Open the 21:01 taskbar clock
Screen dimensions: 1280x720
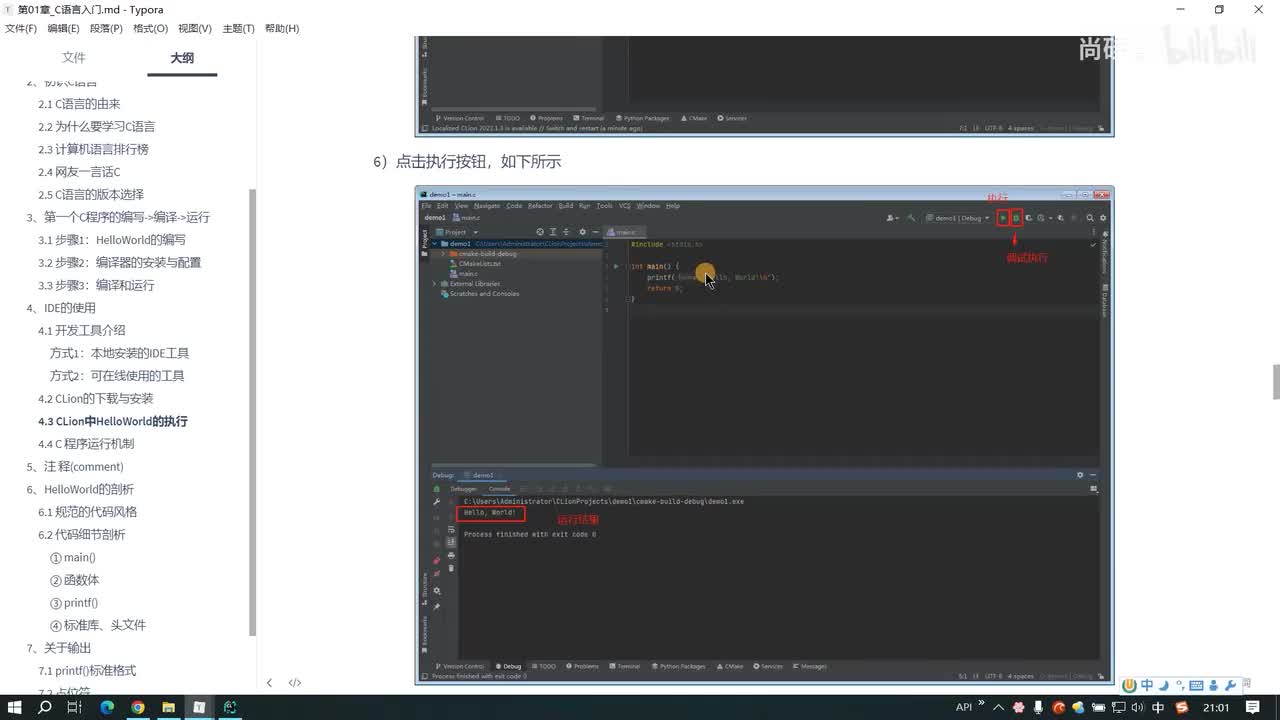pyautogui.click(x=1216, y=707)
